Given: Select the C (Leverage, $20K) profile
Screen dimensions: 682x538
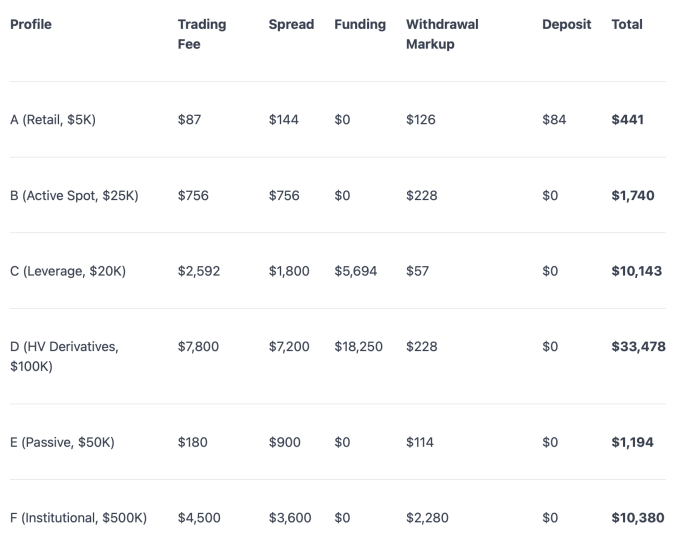Looking at the screenshot, I should (68, 271).
